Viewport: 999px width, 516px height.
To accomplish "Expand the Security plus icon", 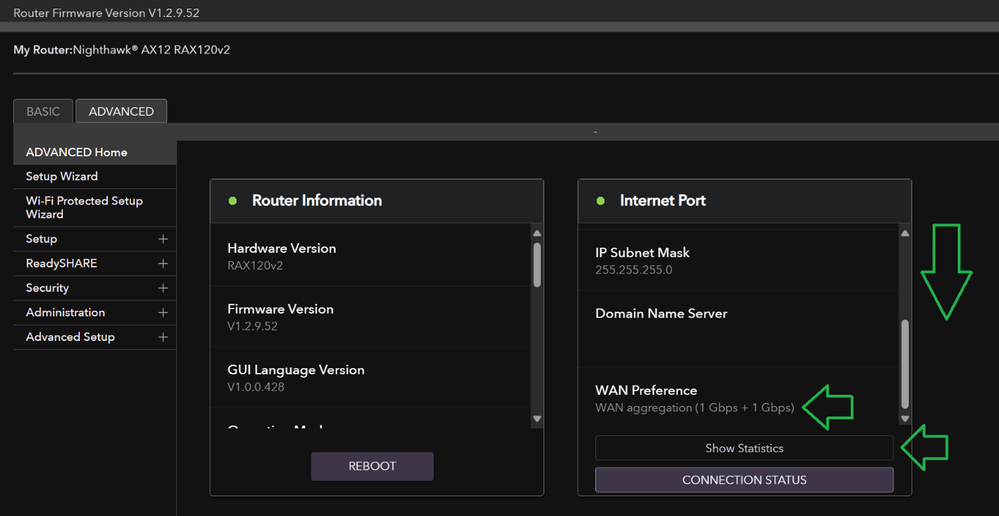I will (x=163, y=288).
